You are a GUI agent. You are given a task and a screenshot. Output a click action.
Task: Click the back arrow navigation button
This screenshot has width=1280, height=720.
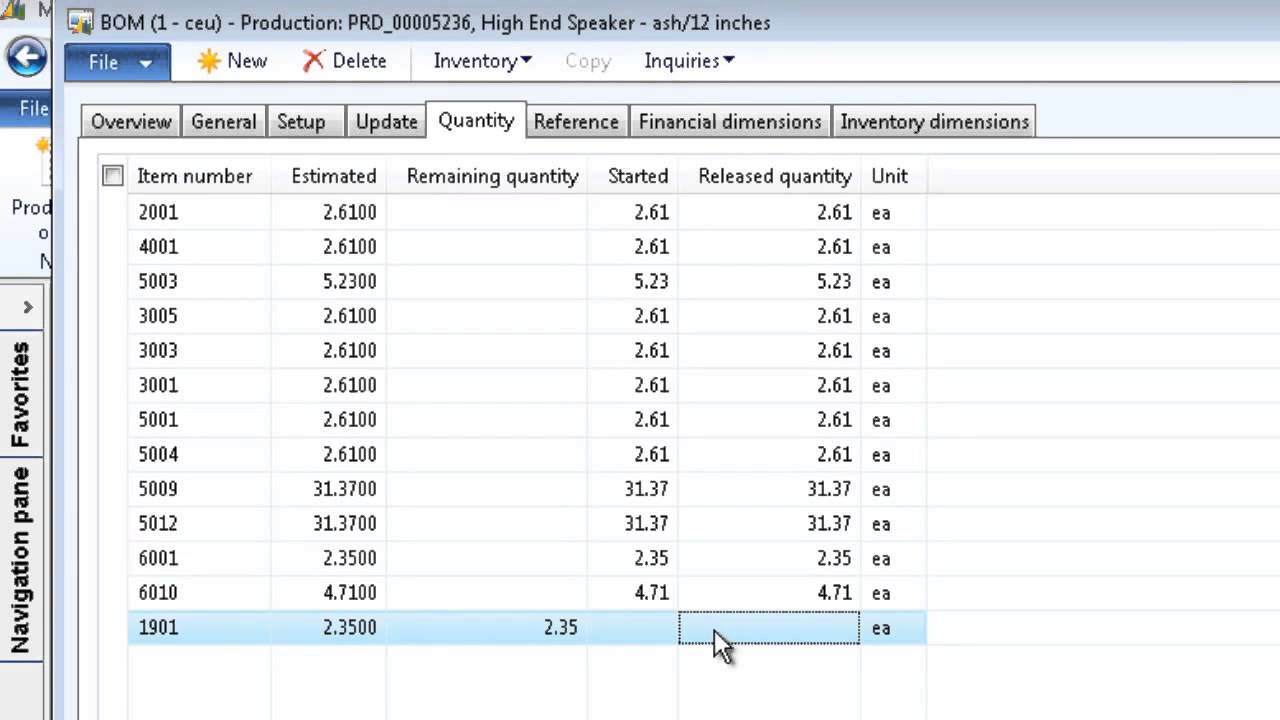pyautogui.click(x=27, y=58)
